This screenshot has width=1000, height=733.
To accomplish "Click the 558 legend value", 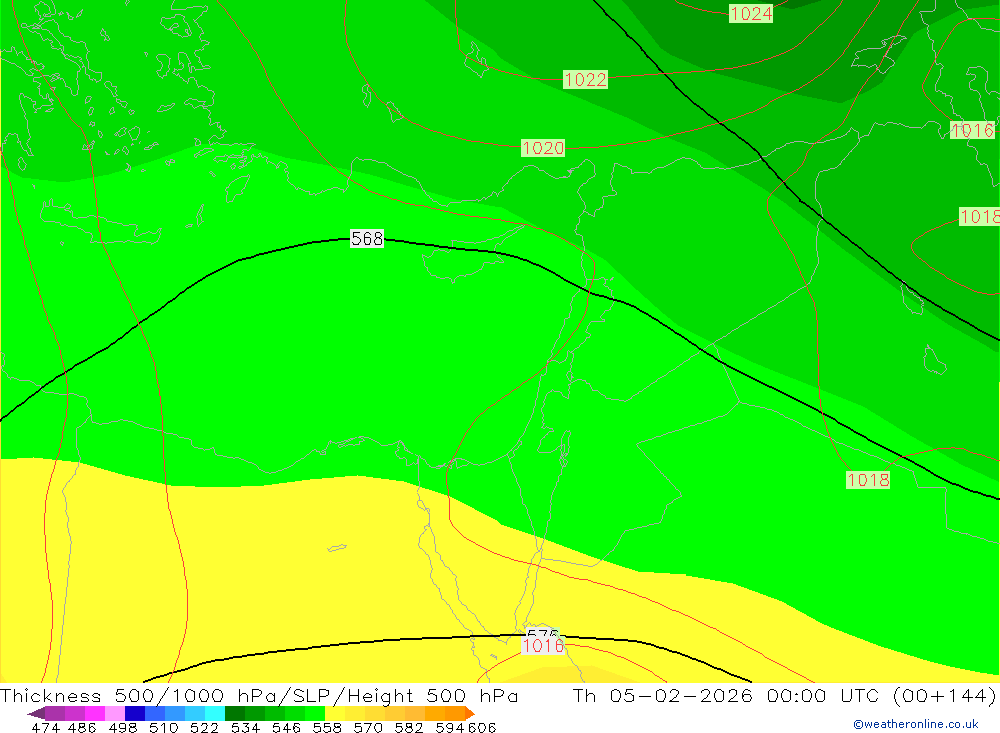I will pyautogui.click(x=327, y=727).
